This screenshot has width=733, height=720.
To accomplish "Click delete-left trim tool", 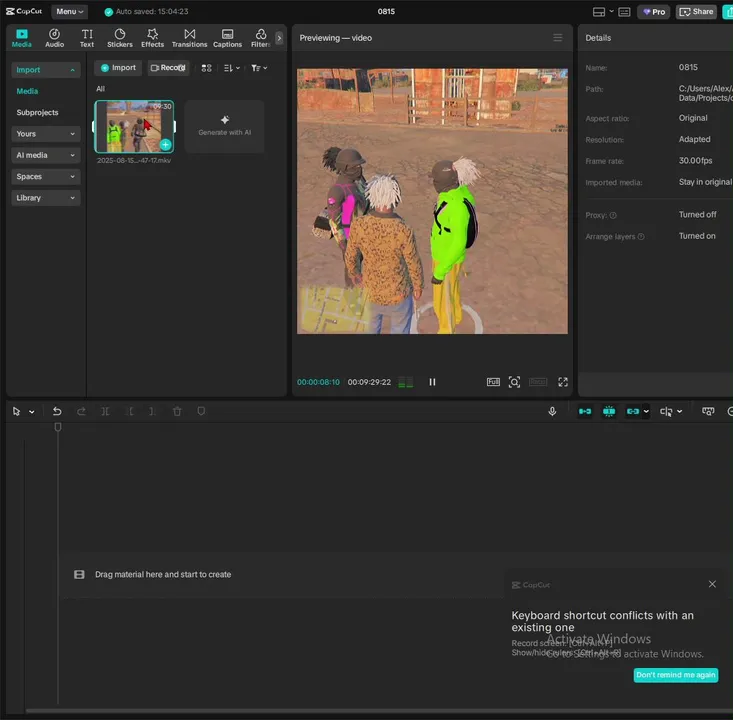I will click(x=130, y=411).
